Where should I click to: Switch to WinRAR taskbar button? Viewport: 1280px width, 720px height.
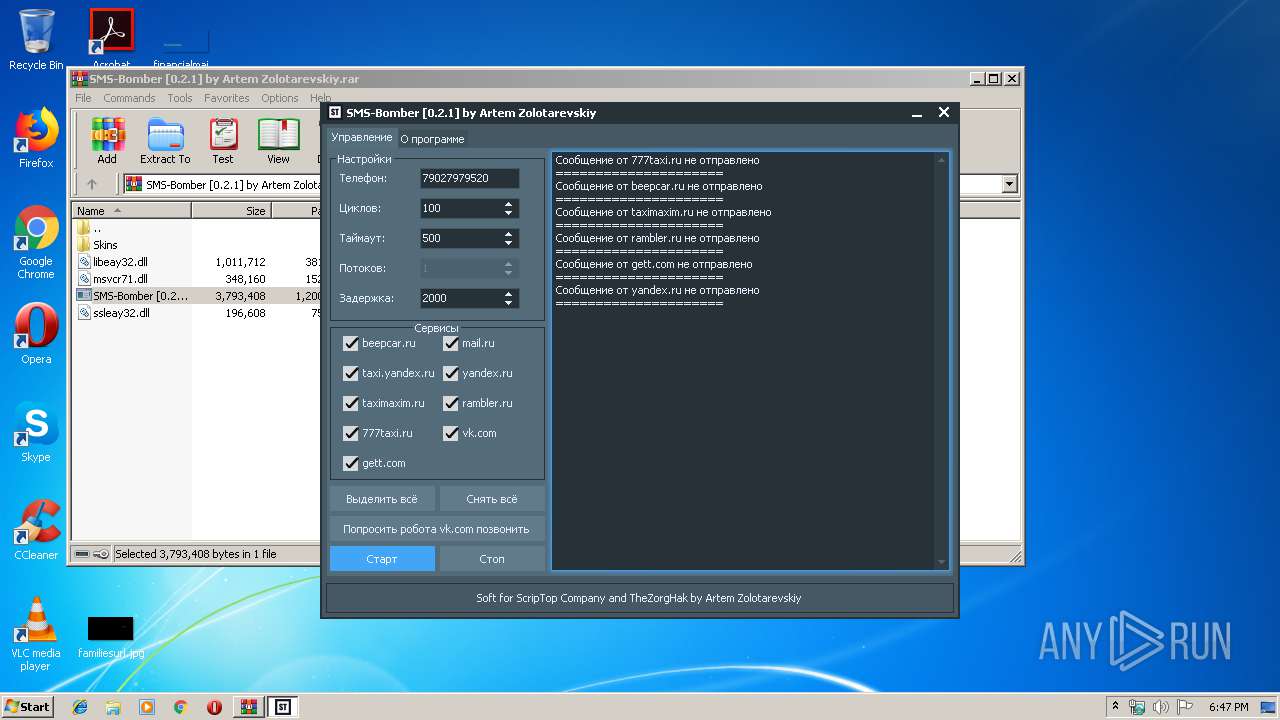pyautogui.click(x=249, y=707)
